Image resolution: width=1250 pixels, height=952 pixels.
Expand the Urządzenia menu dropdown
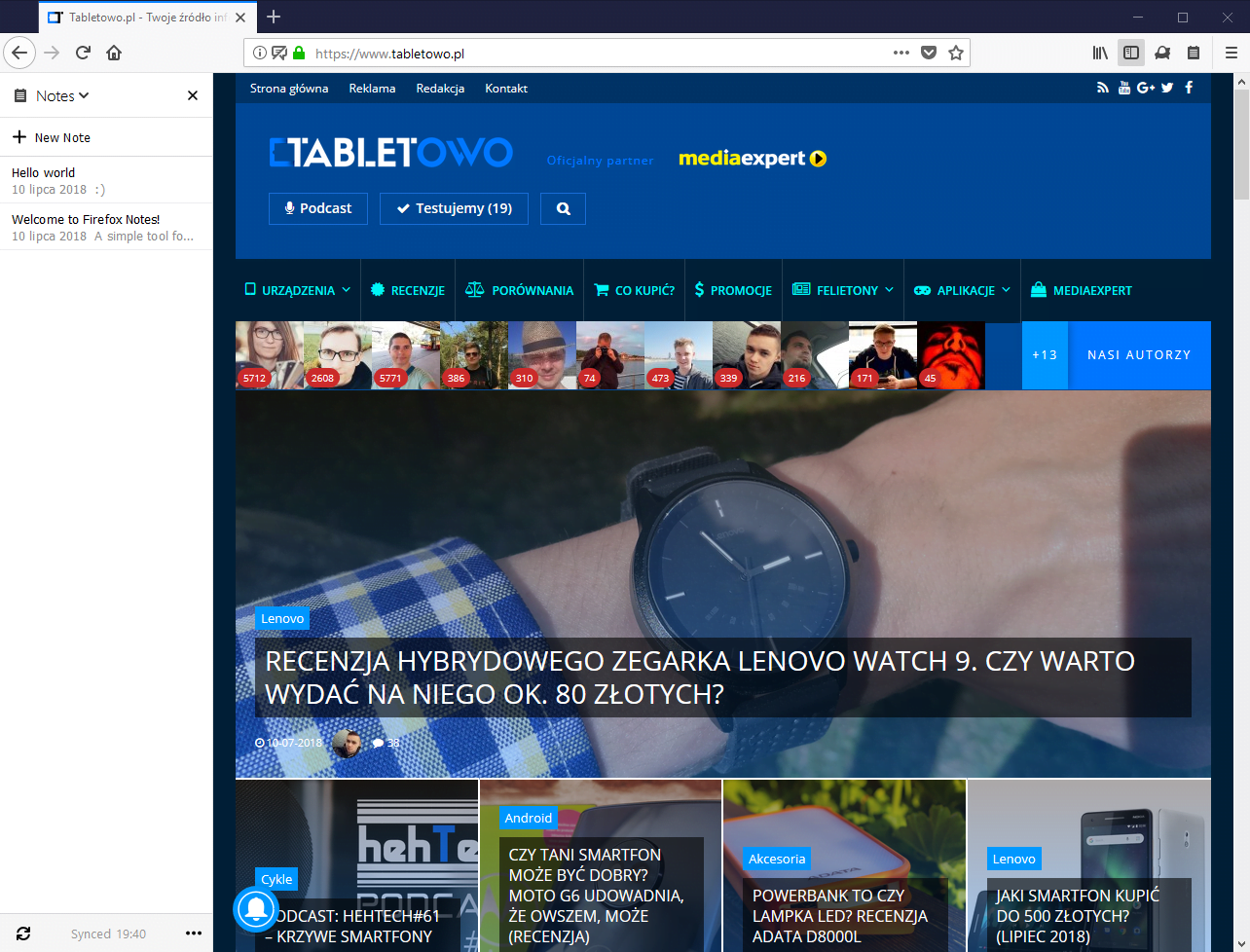click(x=297, y=290)
